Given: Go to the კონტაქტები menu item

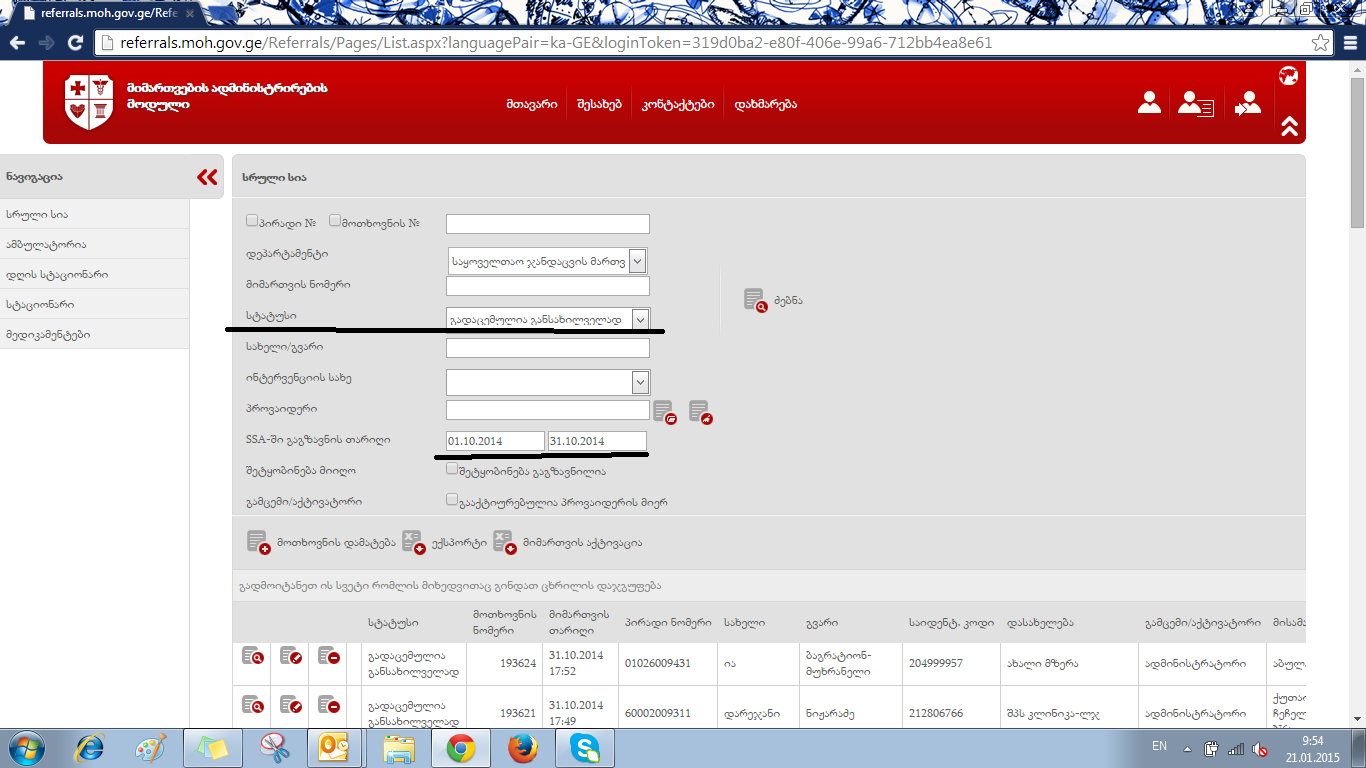Looking at the screenshot, I should pyautogui.click(x=677, y=104).
